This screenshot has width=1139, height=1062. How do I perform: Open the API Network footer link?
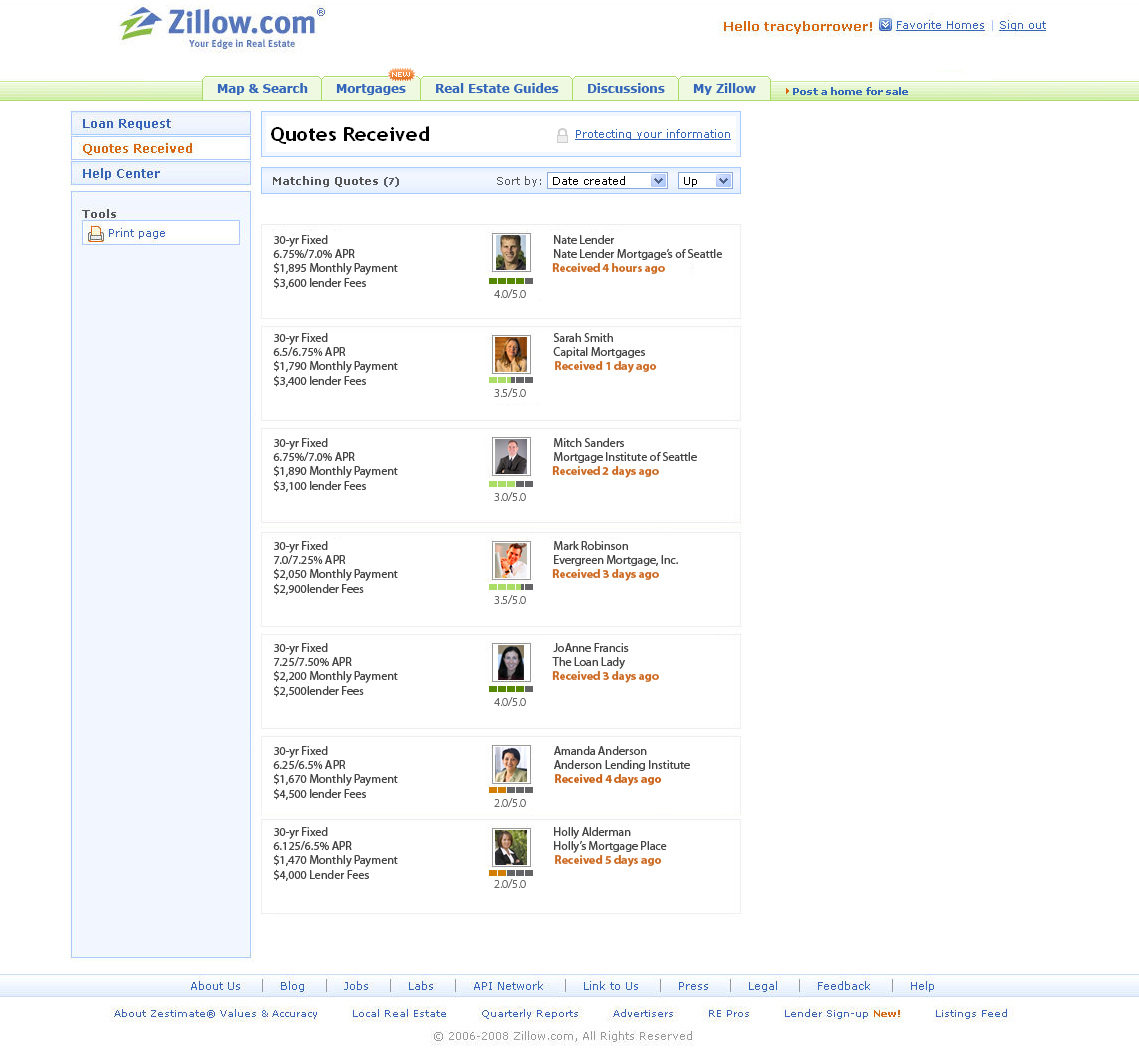(x=508, y=986)
